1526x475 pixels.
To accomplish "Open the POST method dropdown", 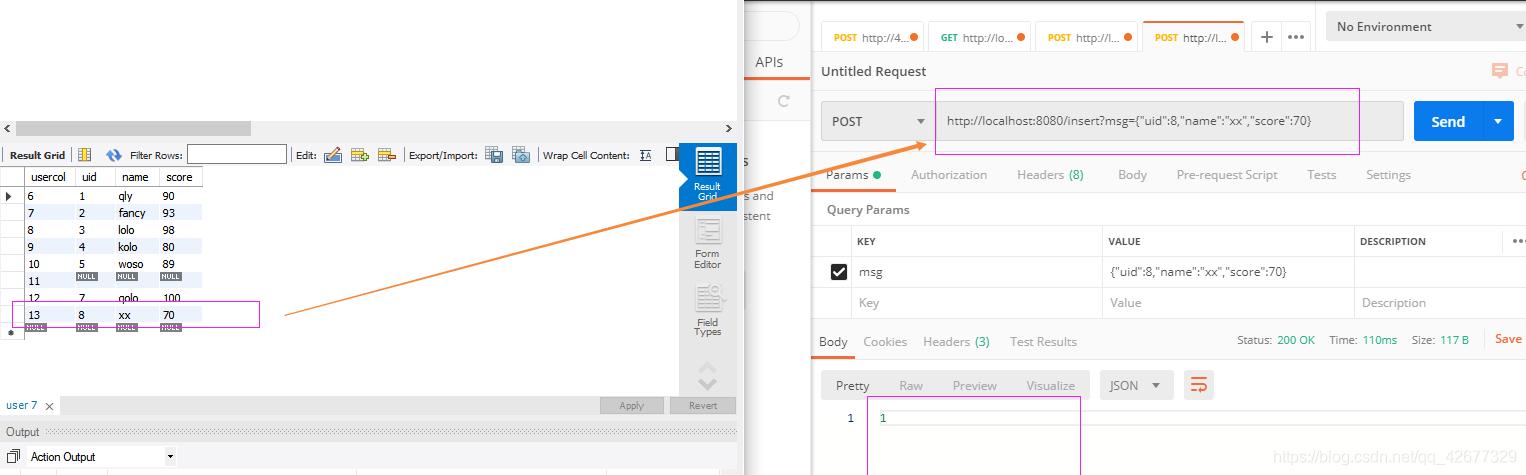I will (879, 121).
